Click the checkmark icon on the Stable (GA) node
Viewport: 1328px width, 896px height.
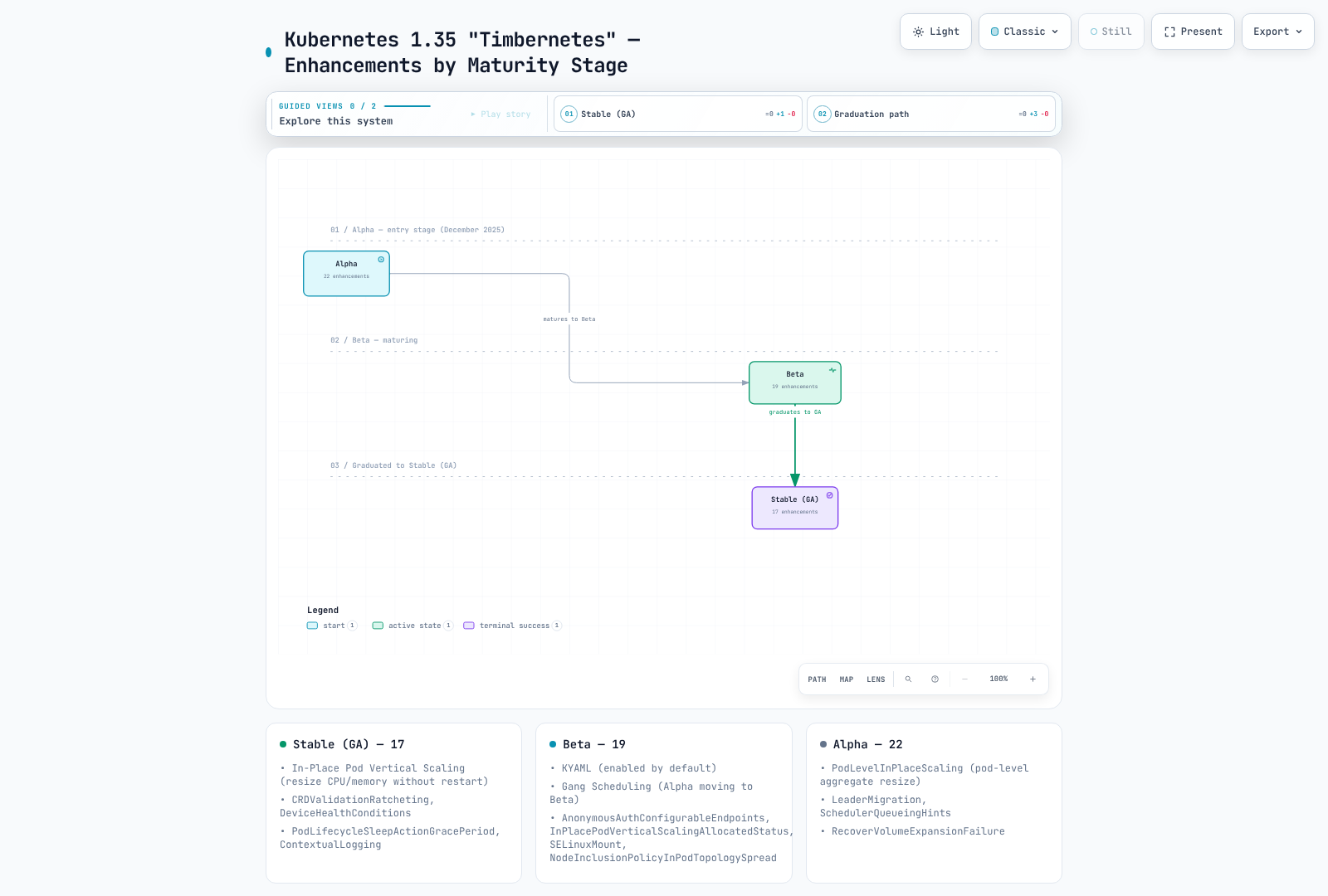pyautogui.click(x=829, y=495)
